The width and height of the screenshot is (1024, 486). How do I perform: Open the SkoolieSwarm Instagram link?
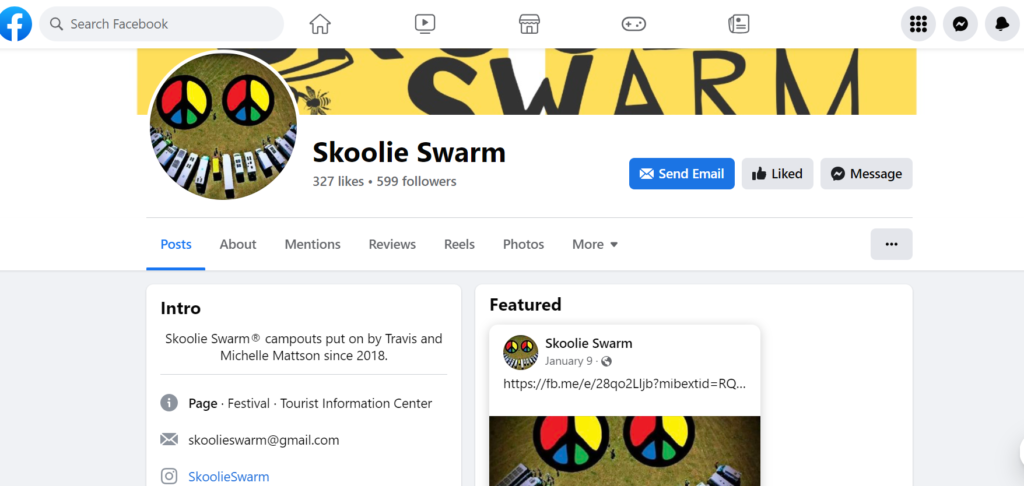(x=229, y=477)
